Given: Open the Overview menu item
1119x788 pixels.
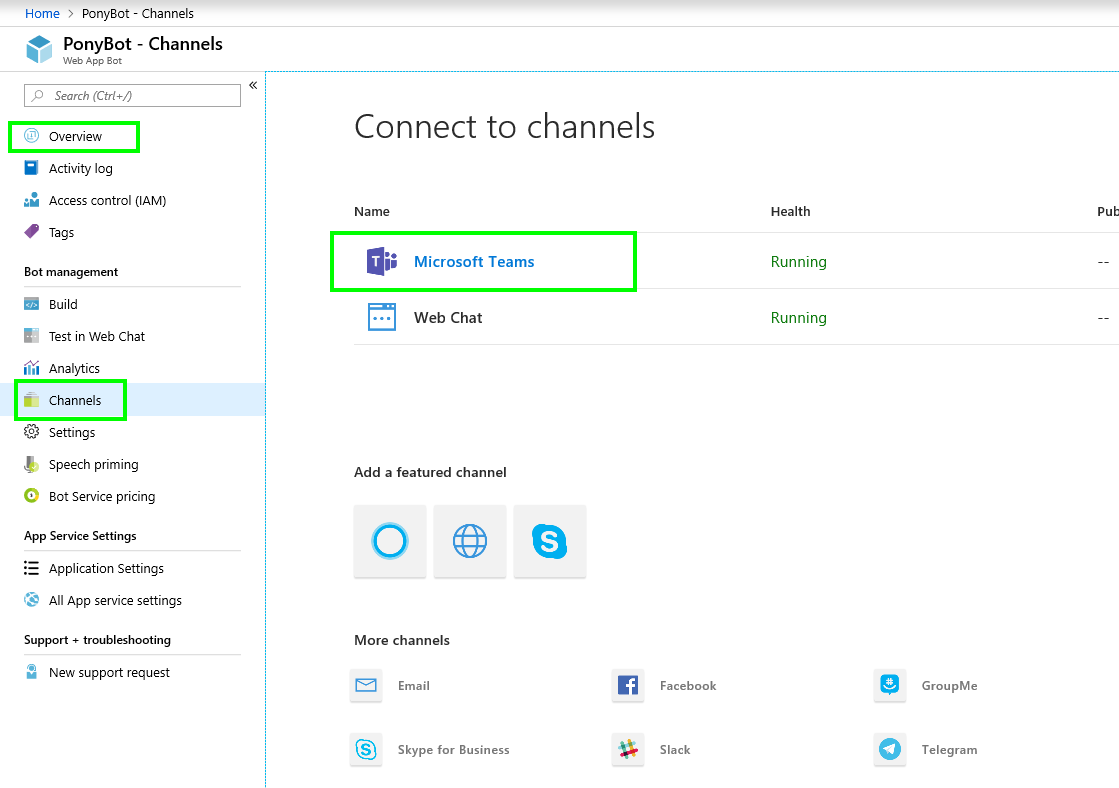Looking at the screenshot, I should (x=74, y=136).
